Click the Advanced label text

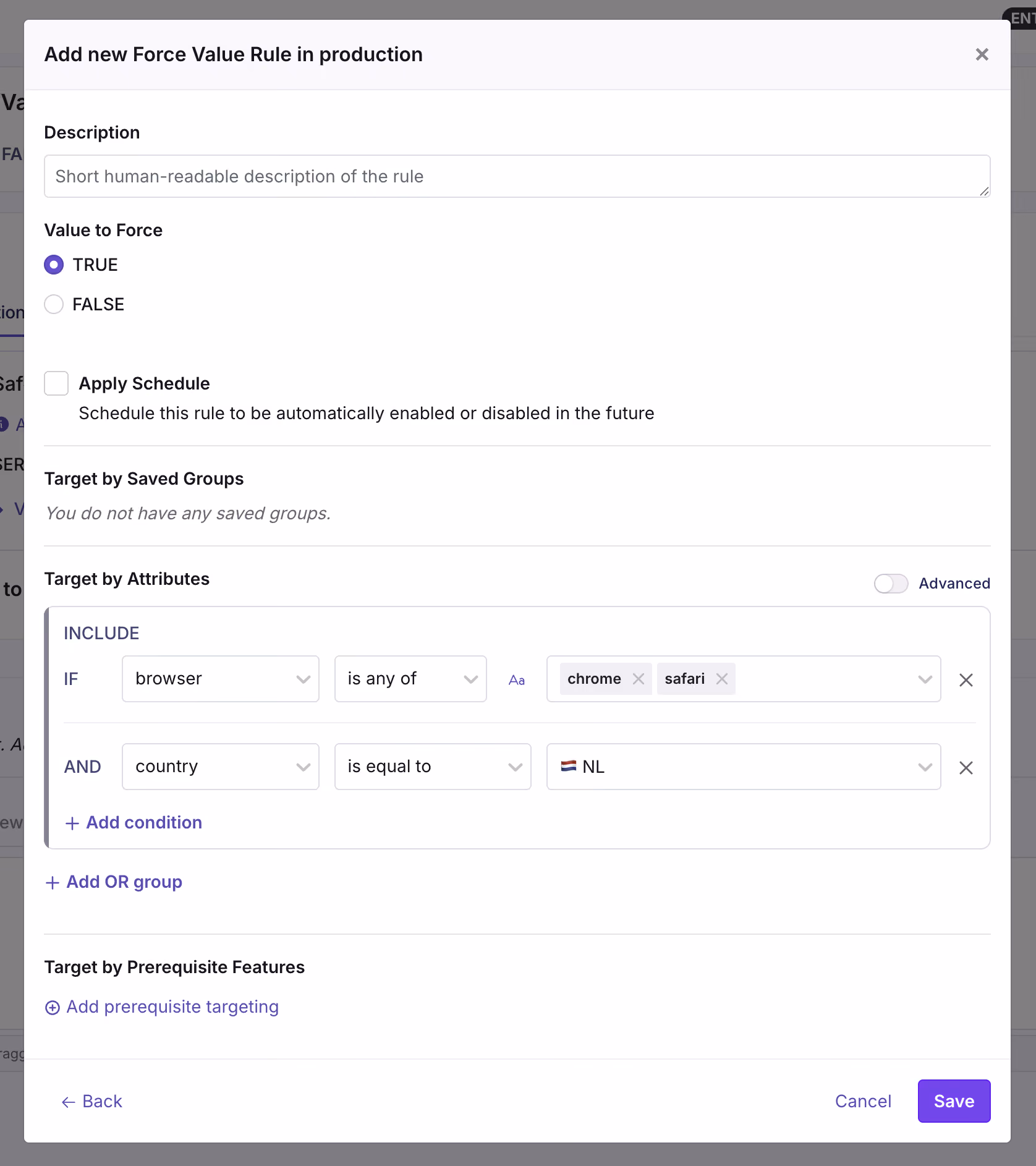click(954, 583)
